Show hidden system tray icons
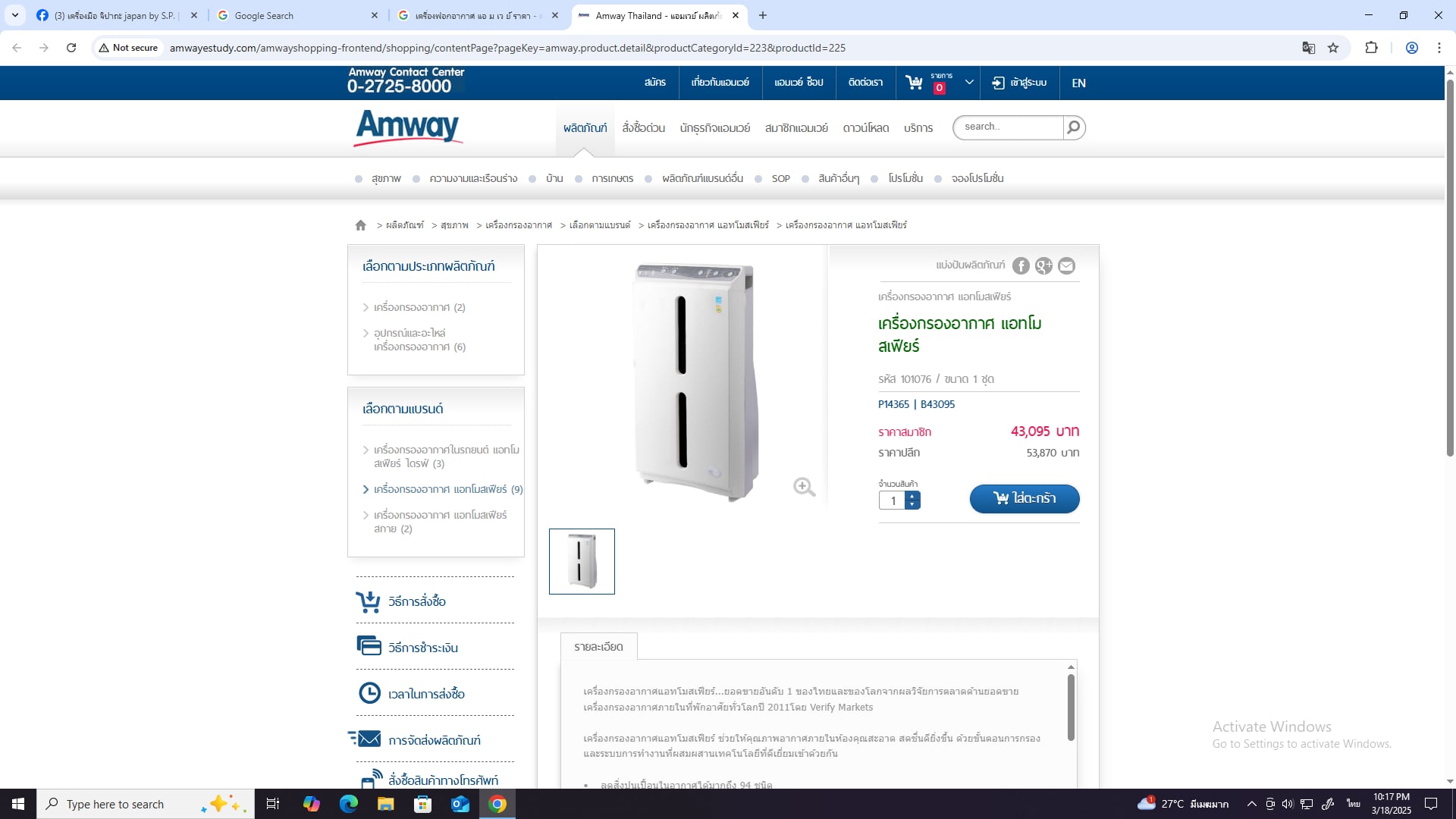This screenshot has width=1456, height=819. pos(1252,804)
